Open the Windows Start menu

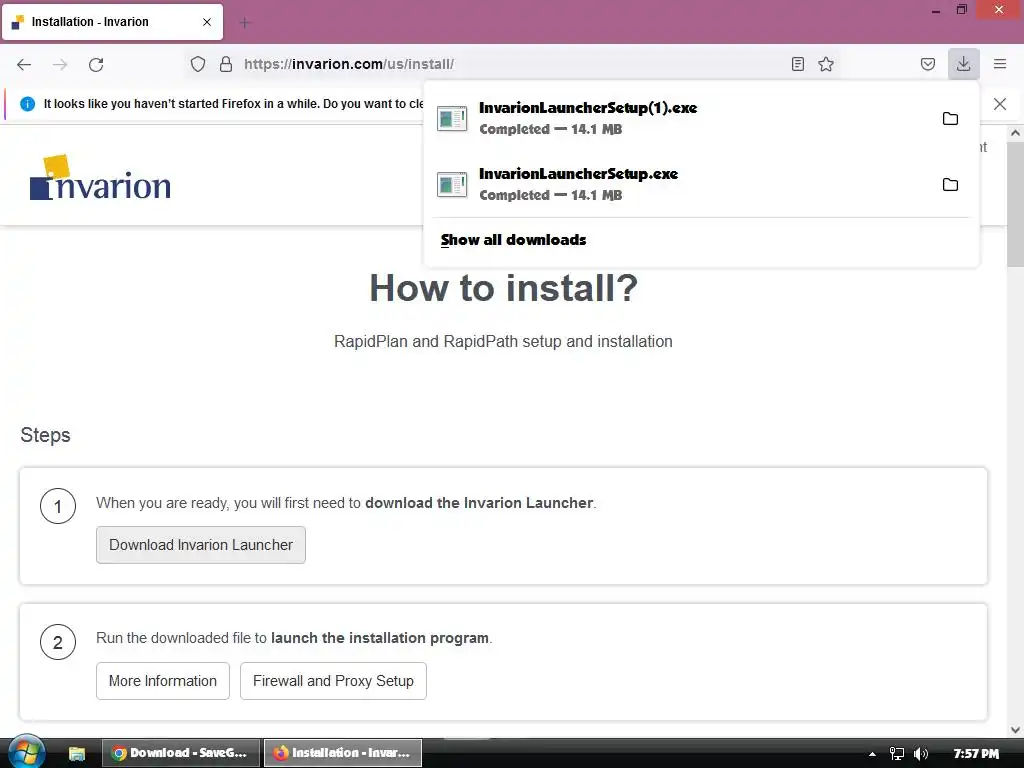[x=25, y=752]
